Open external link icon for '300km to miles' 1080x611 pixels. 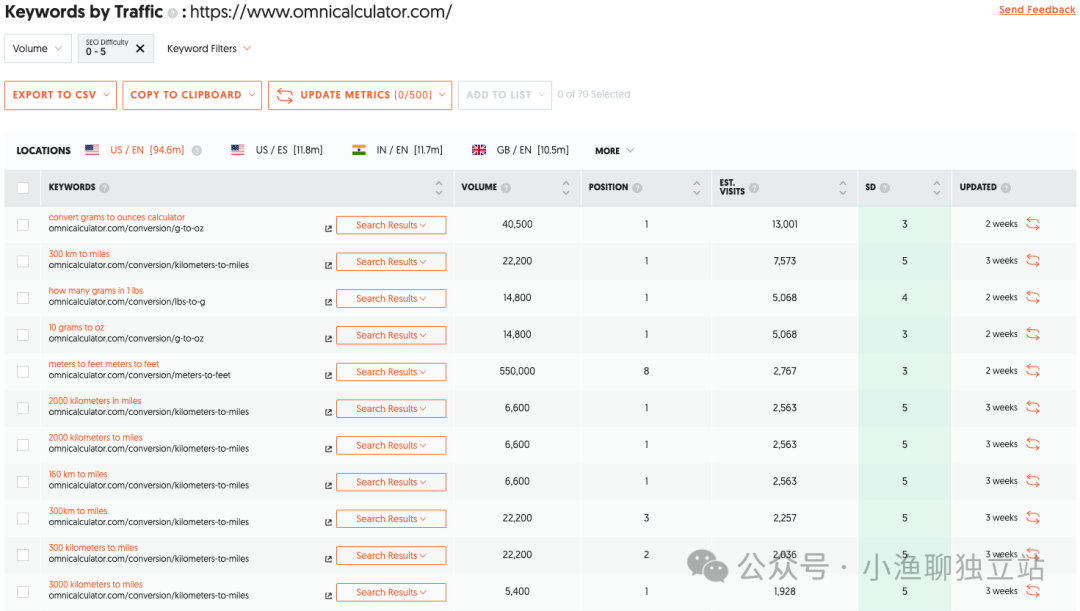click(x=329, y=522)
